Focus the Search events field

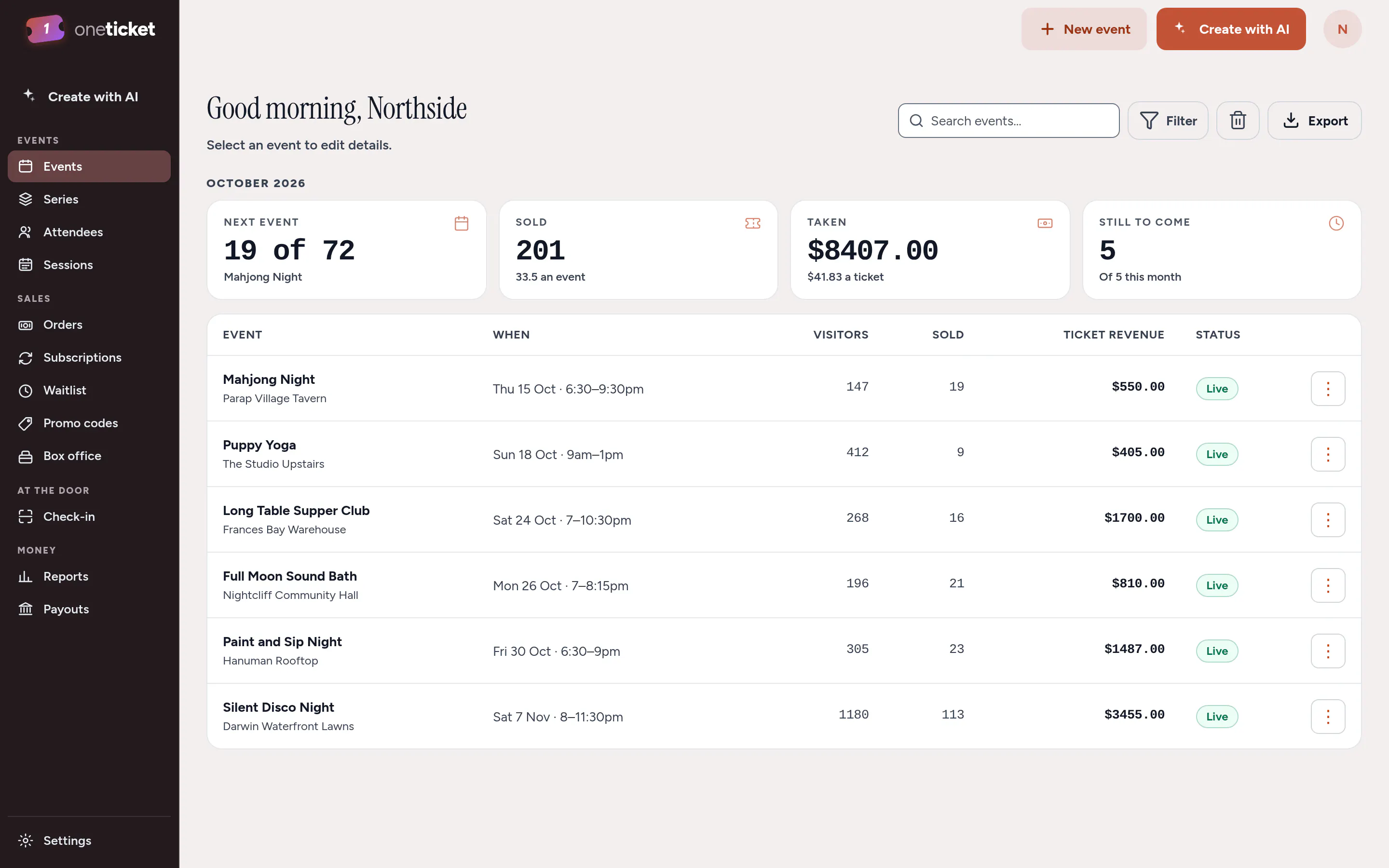(x=1008, y=121)
